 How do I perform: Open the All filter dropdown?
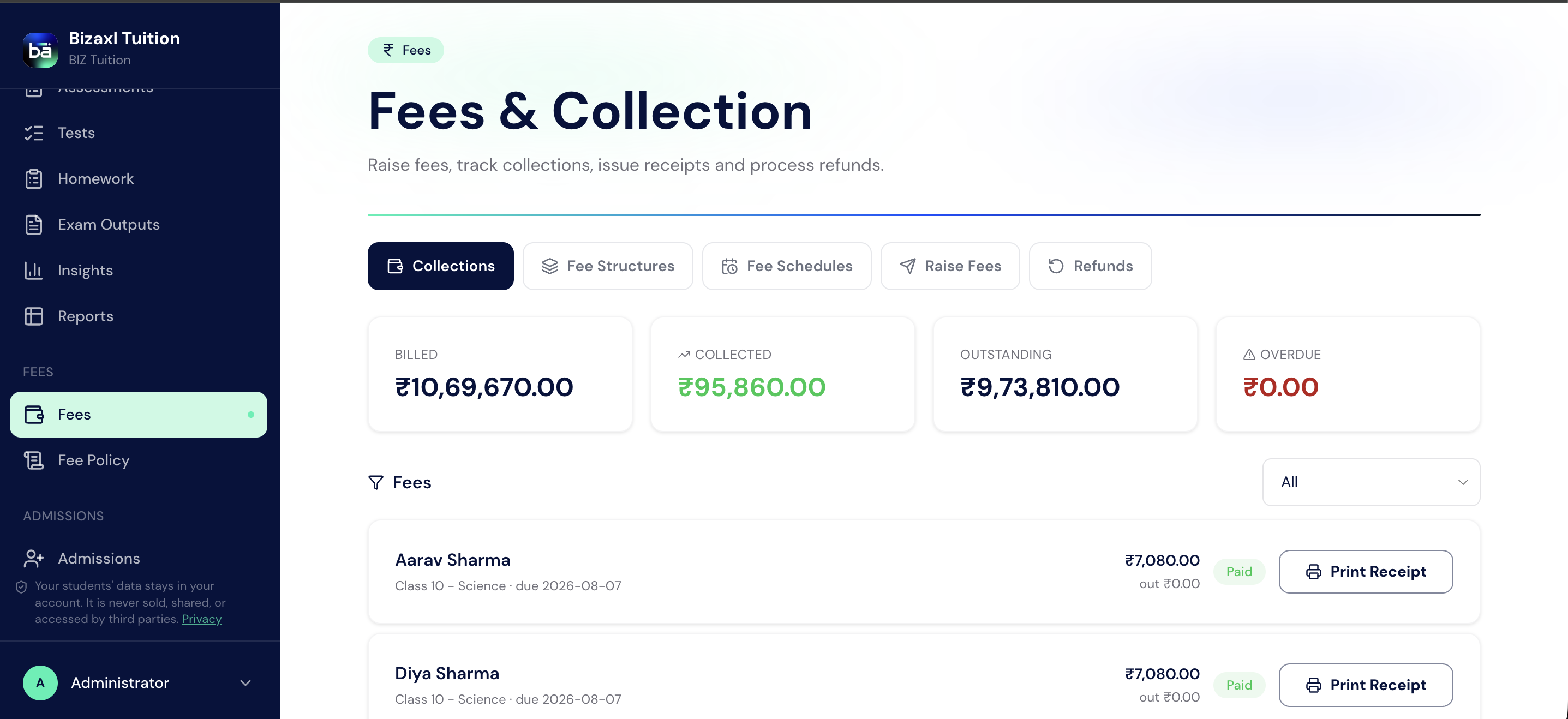[x=1371, y=482]
